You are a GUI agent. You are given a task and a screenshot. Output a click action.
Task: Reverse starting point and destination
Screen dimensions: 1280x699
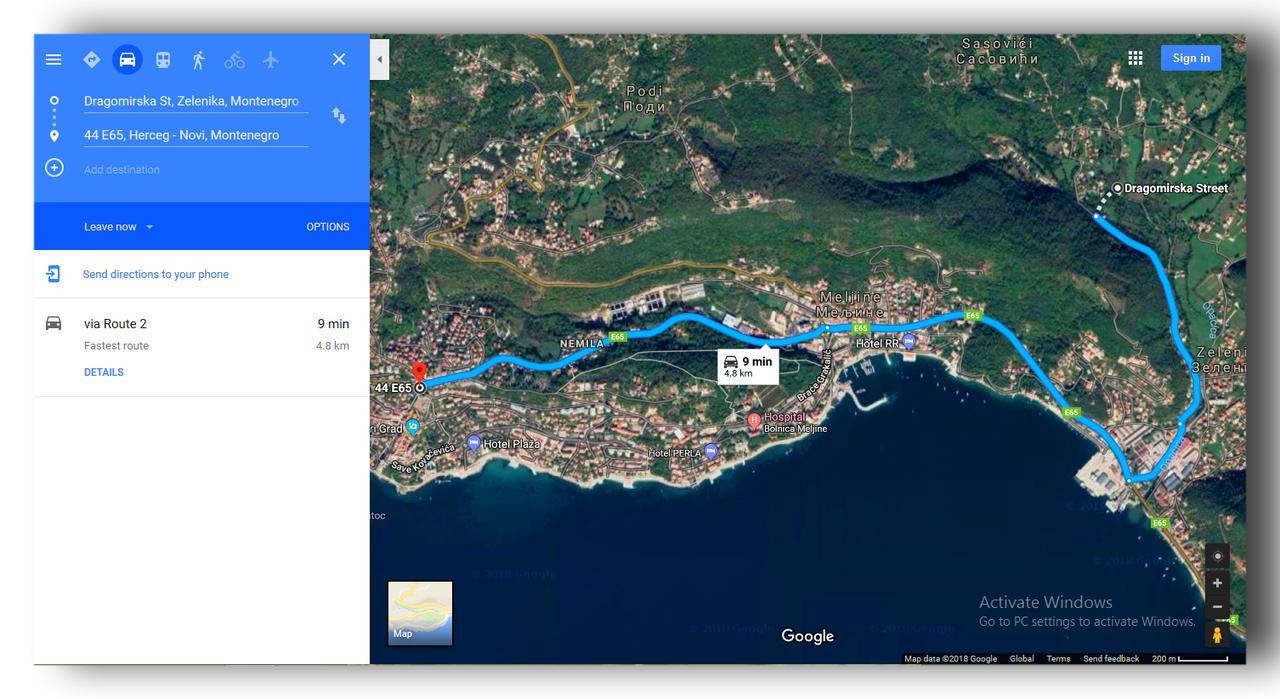pos(339,116)
